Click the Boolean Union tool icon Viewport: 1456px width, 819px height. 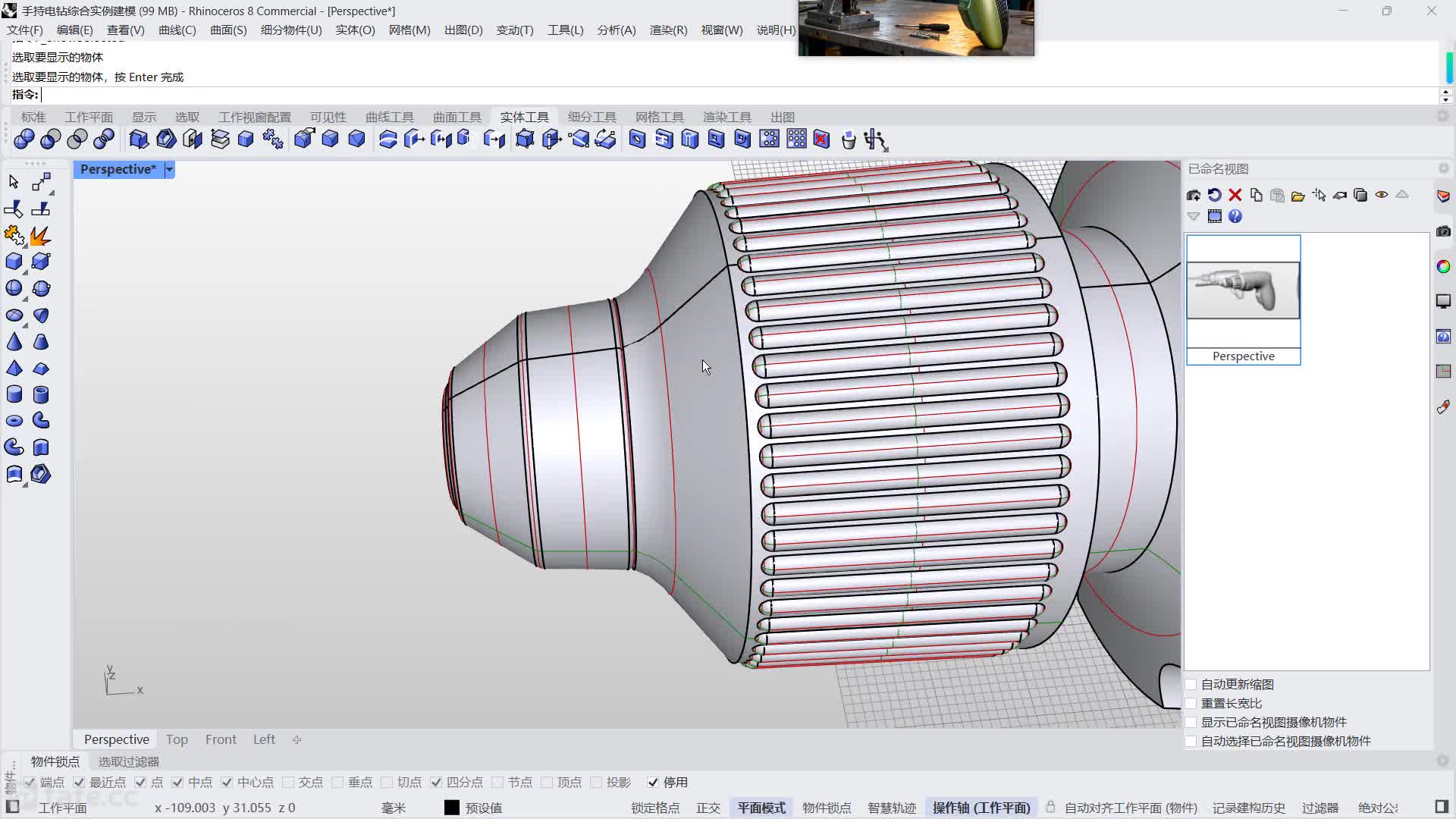[x=24, y=140]
